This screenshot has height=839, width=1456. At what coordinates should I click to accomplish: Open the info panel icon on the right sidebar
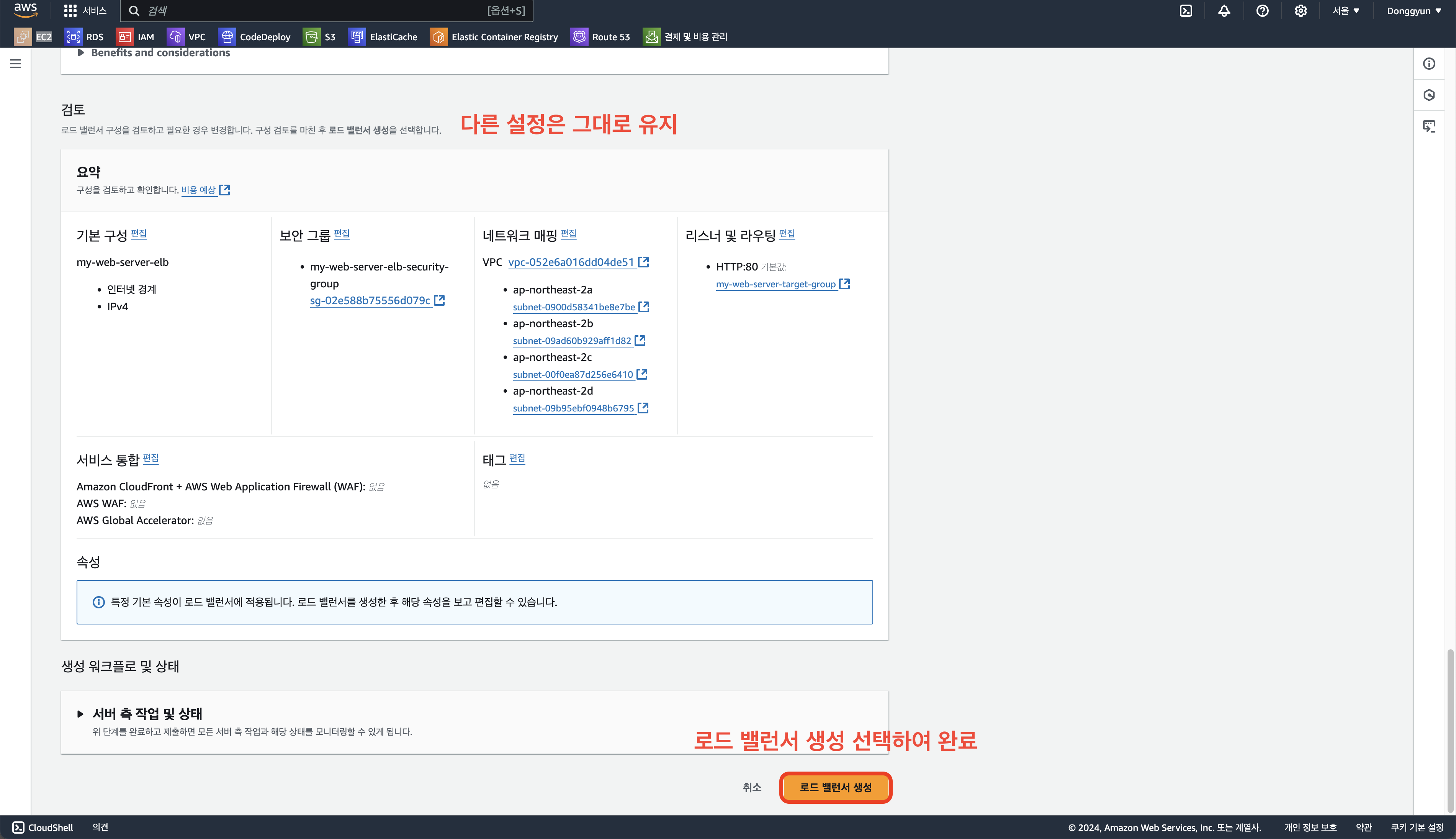click(x=1429, y=63)
